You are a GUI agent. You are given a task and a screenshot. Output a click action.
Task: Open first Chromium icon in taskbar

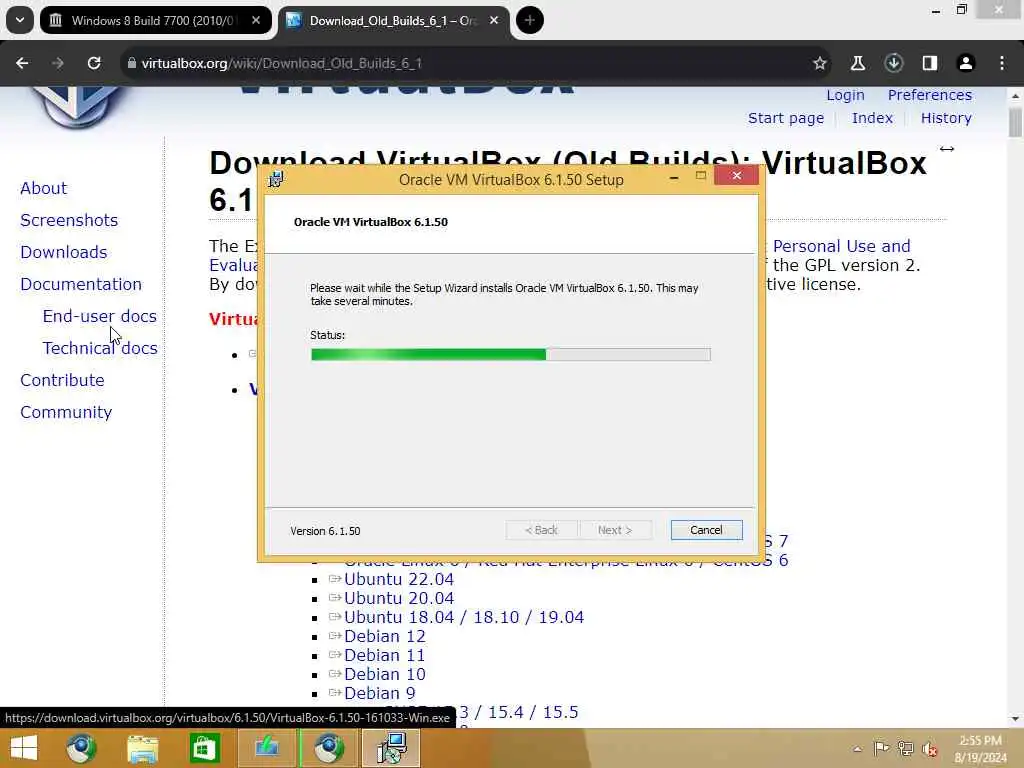tap(81, 748)
